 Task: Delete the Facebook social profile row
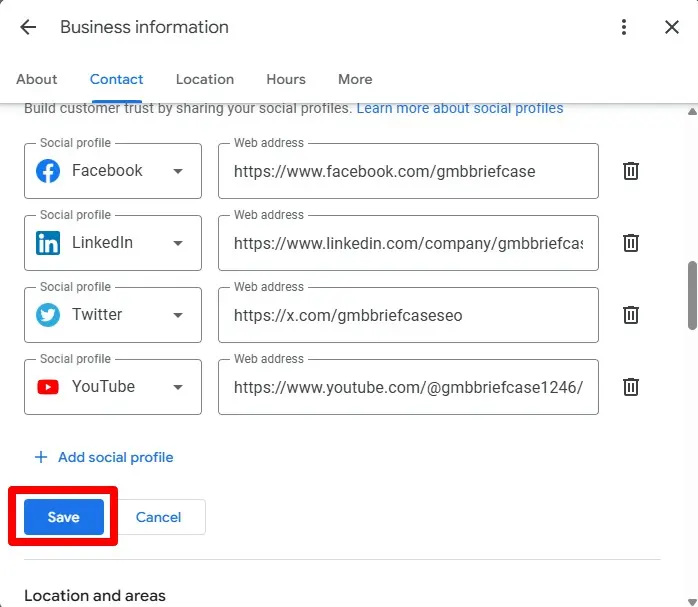[x=631, y=171]
